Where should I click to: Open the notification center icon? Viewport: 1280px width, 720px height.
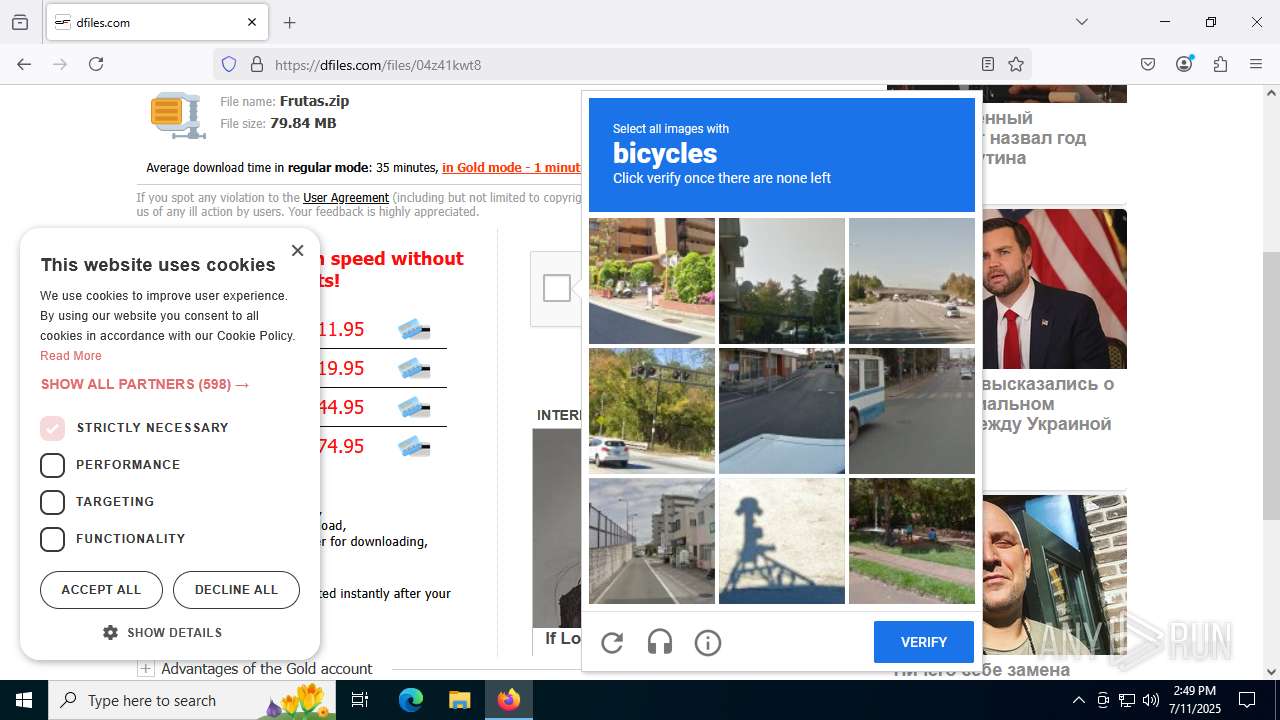tap(1247, 700)
